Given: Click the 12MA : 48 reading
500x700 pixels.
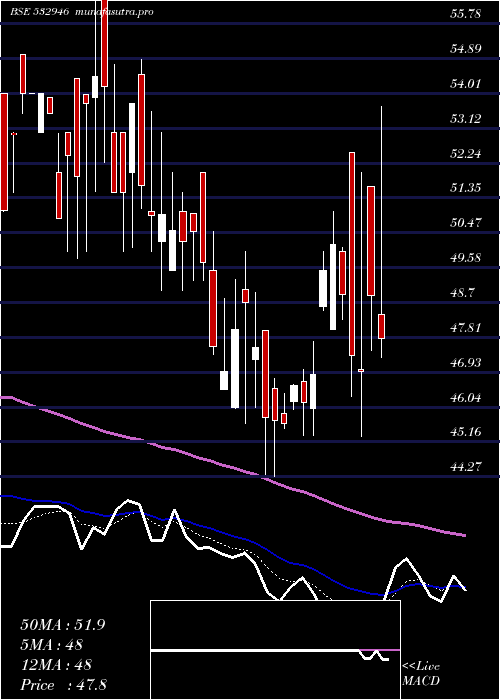Looking at the screenshot, I should pyautogui.click(x=56, y=664).
